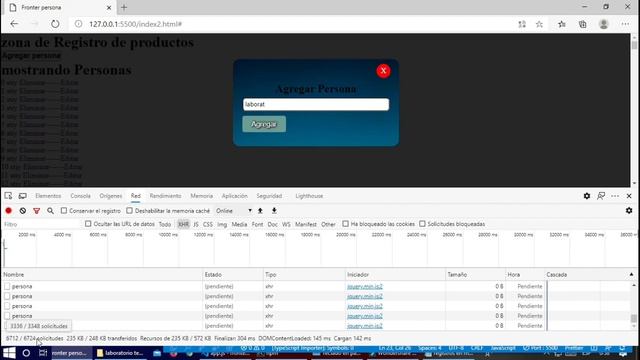Toggle device emulation in DevTools
The height and width of the screenshot is (360, 640).
(22, 196)
